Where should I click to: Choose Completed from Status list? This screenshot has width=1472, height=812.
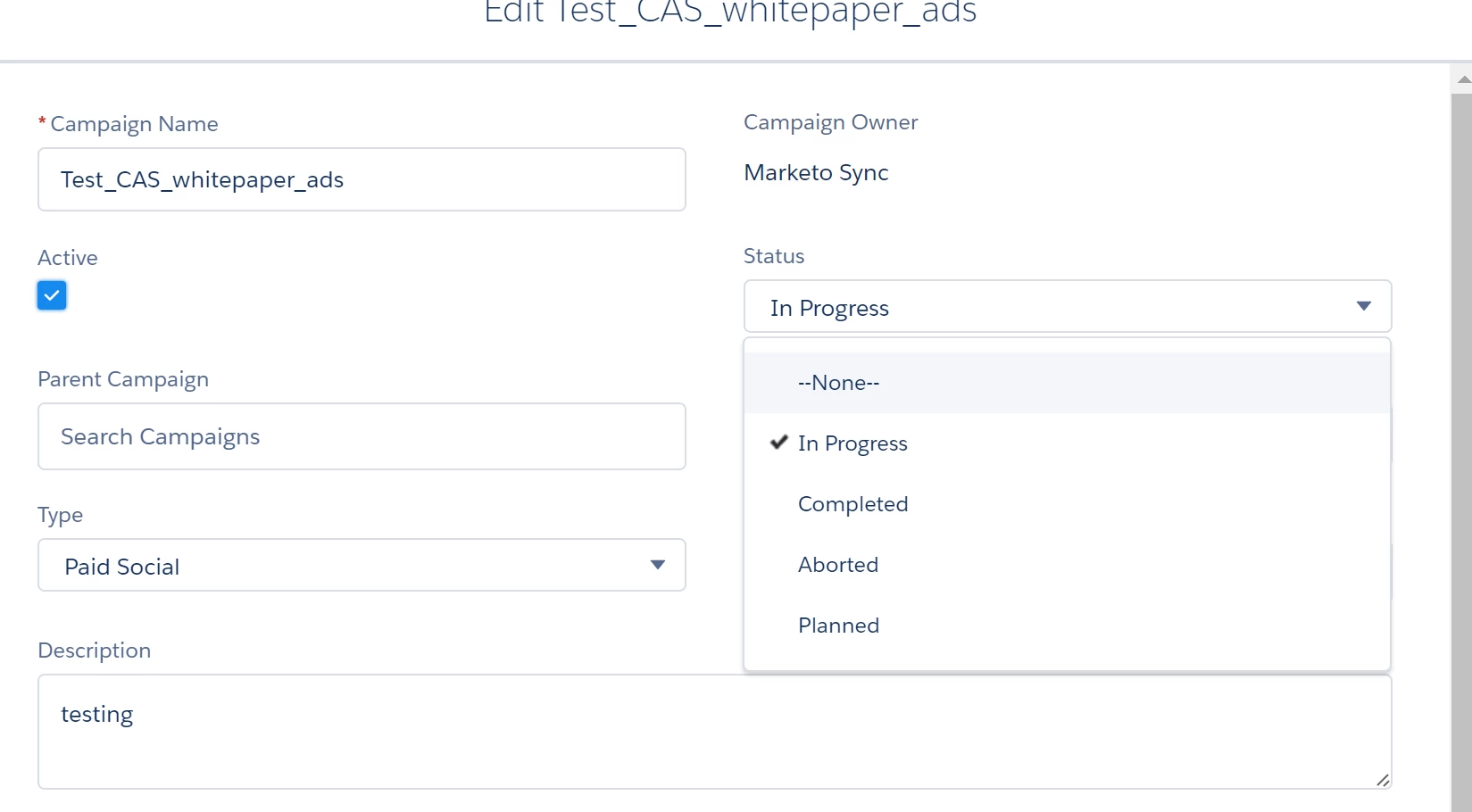(x=852, y=504)
